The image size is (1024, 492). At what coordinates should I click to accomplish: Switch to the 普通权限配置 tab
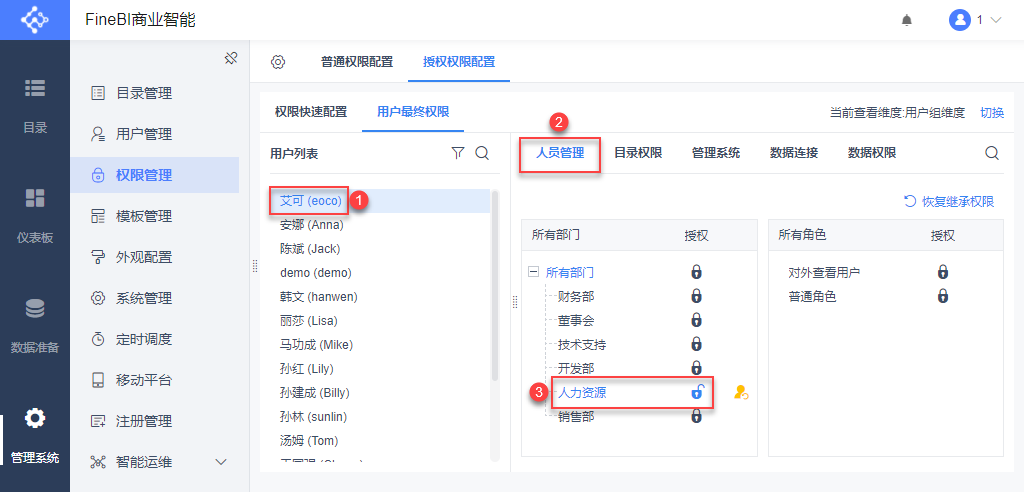[x=357, y=62]
